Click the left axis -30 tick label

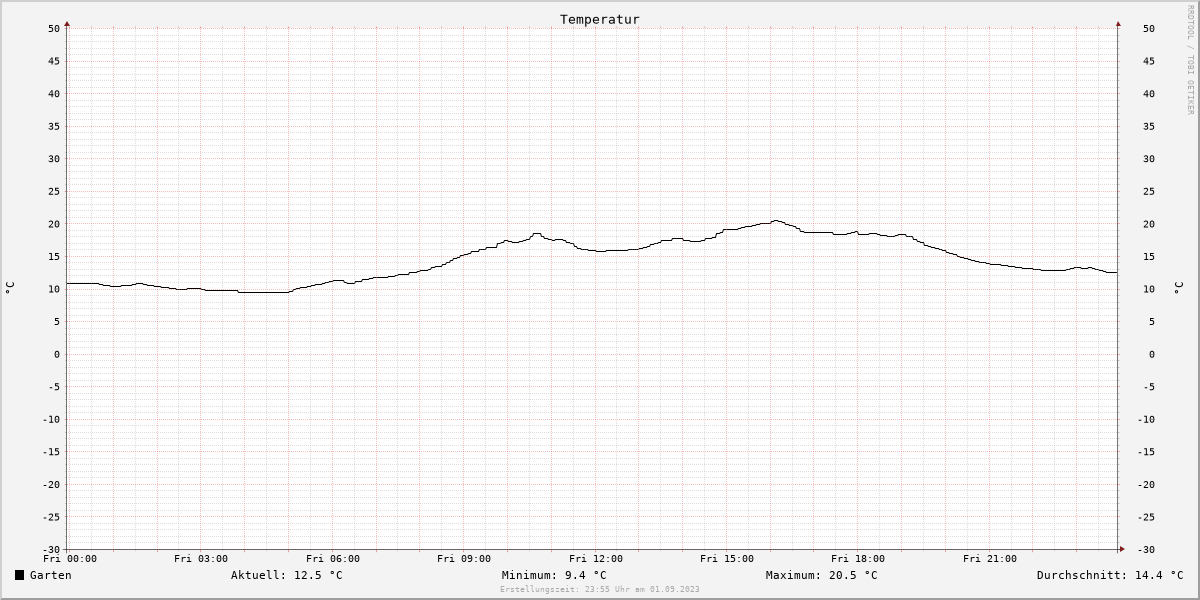click(x=51, y=549)
